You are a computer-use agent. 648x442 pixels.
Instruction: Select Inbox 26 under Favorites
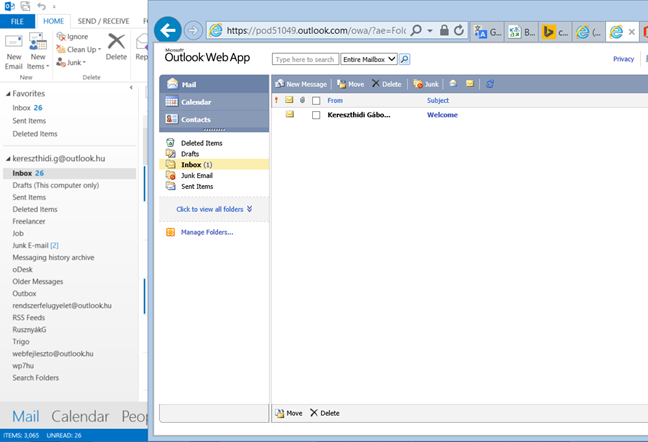click(27, 108)
